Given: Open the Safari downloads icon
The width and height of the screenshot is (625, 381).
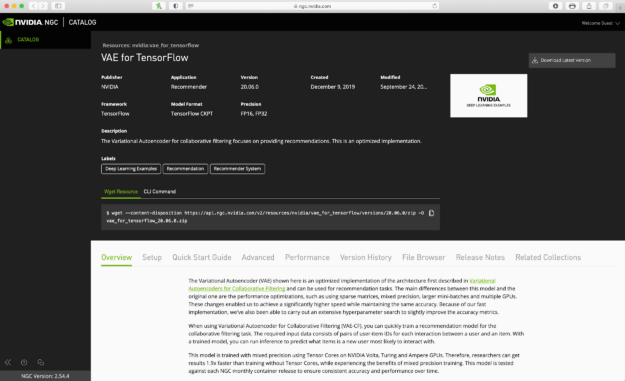Looking at the screenshot, I should tap(556, 6).
